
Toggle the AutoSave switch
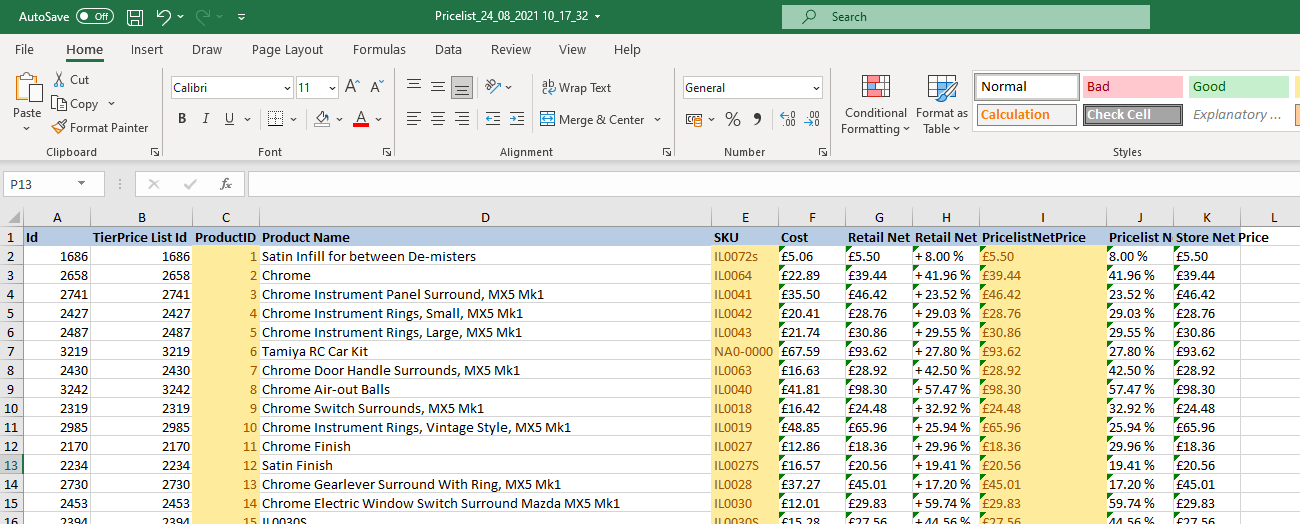95,17
